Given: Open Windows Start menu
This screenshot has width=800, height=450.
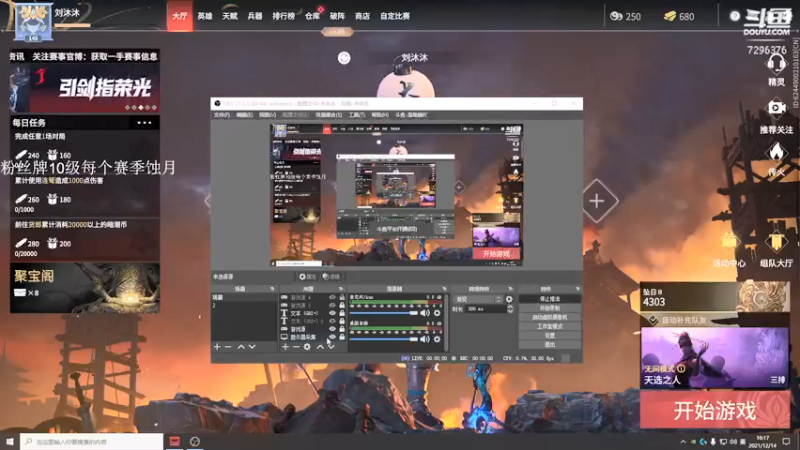Looking at the screenshot, I should pos(10,441).
